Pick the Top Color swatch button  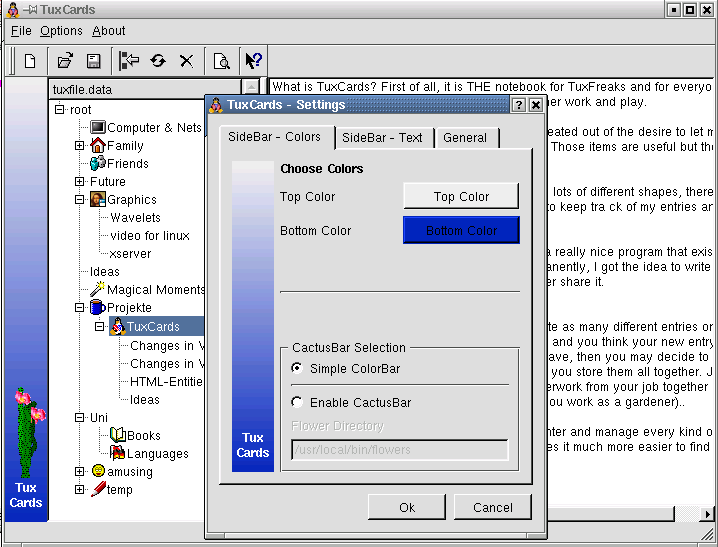[x=461, y=196]
